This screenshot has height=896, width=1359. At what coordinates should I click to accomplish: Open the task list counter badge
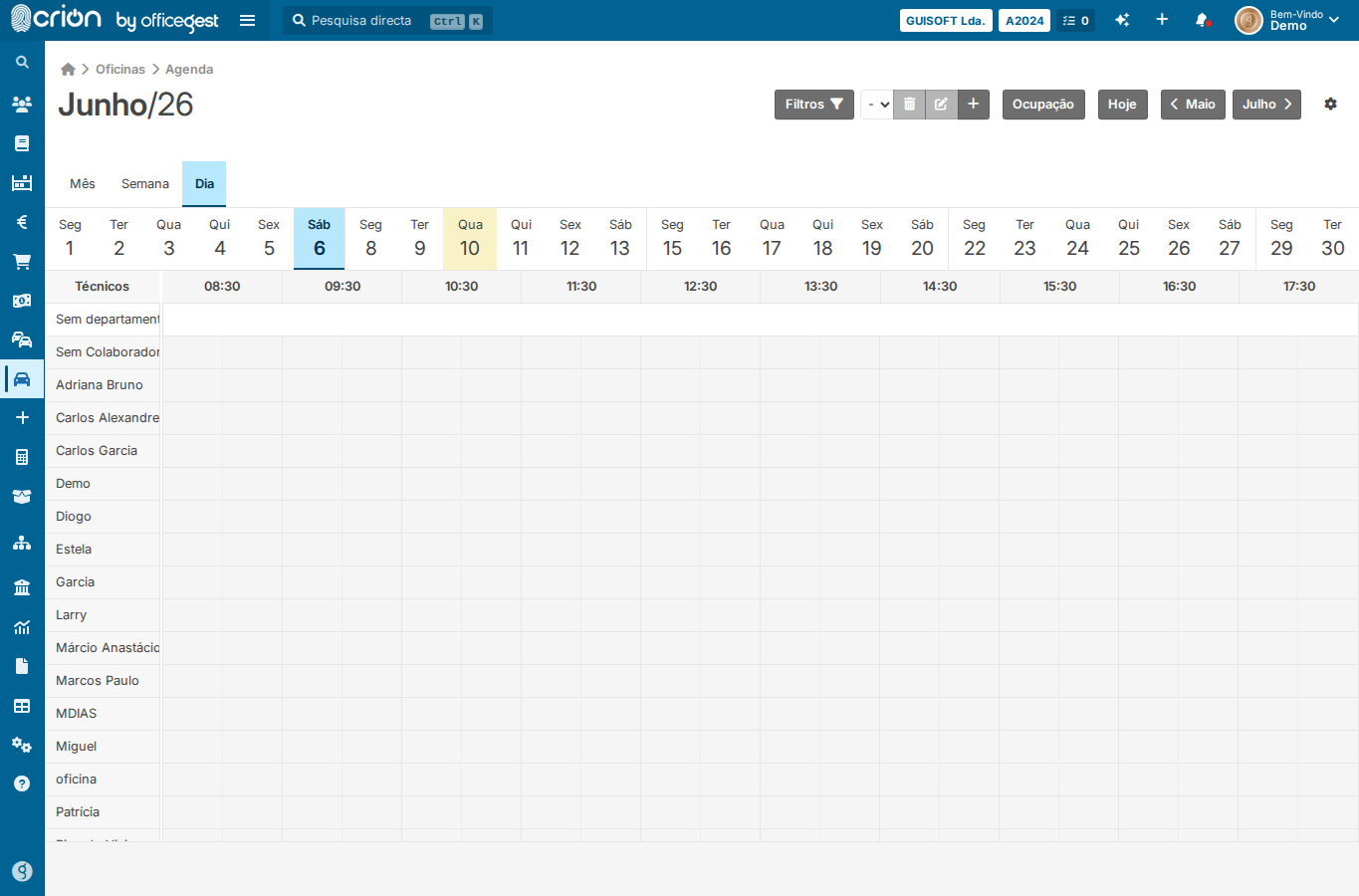(1076, 20)
